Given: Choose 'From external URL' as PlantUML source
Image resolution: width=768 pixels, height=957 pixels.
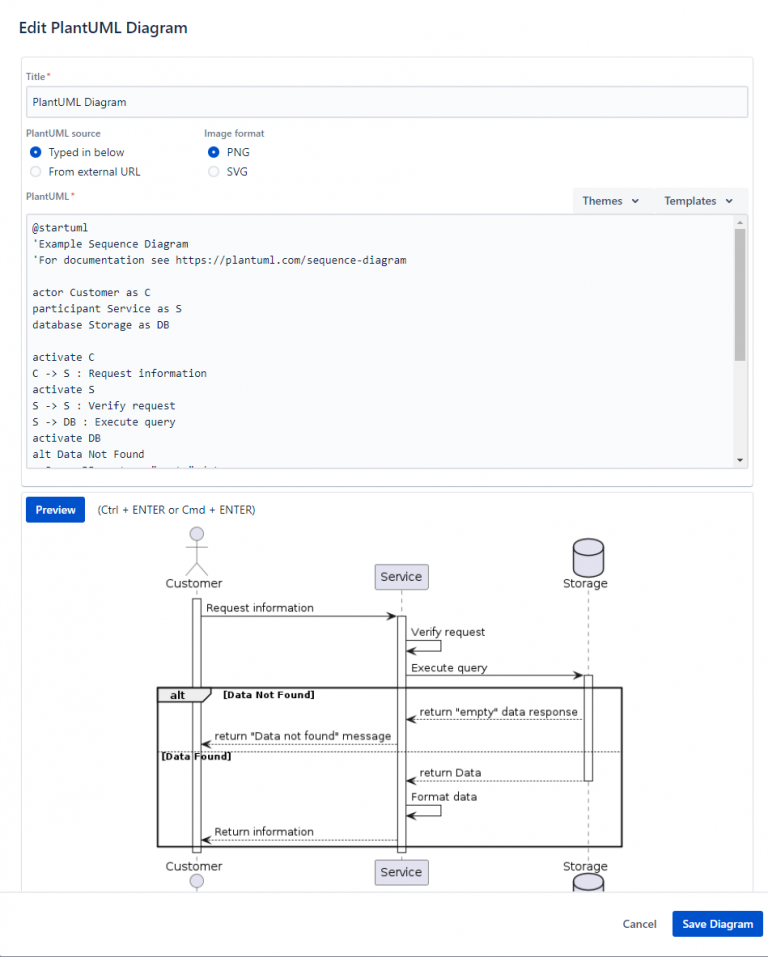Looking at the screenshot, I should coord(35,171).
